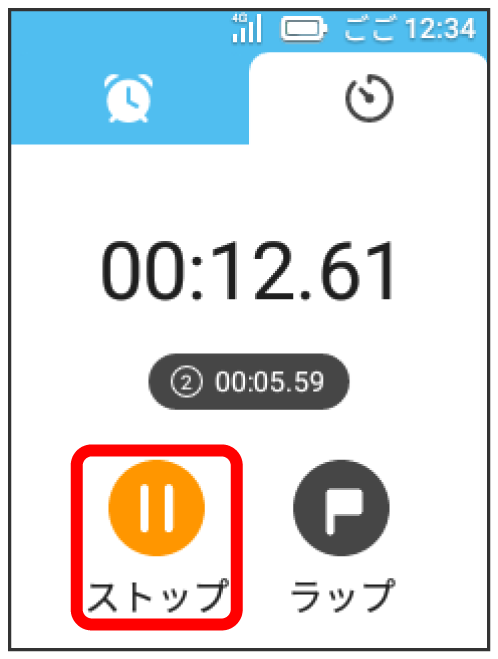Pause the stopwatch with the orange button

coord(157,508)
